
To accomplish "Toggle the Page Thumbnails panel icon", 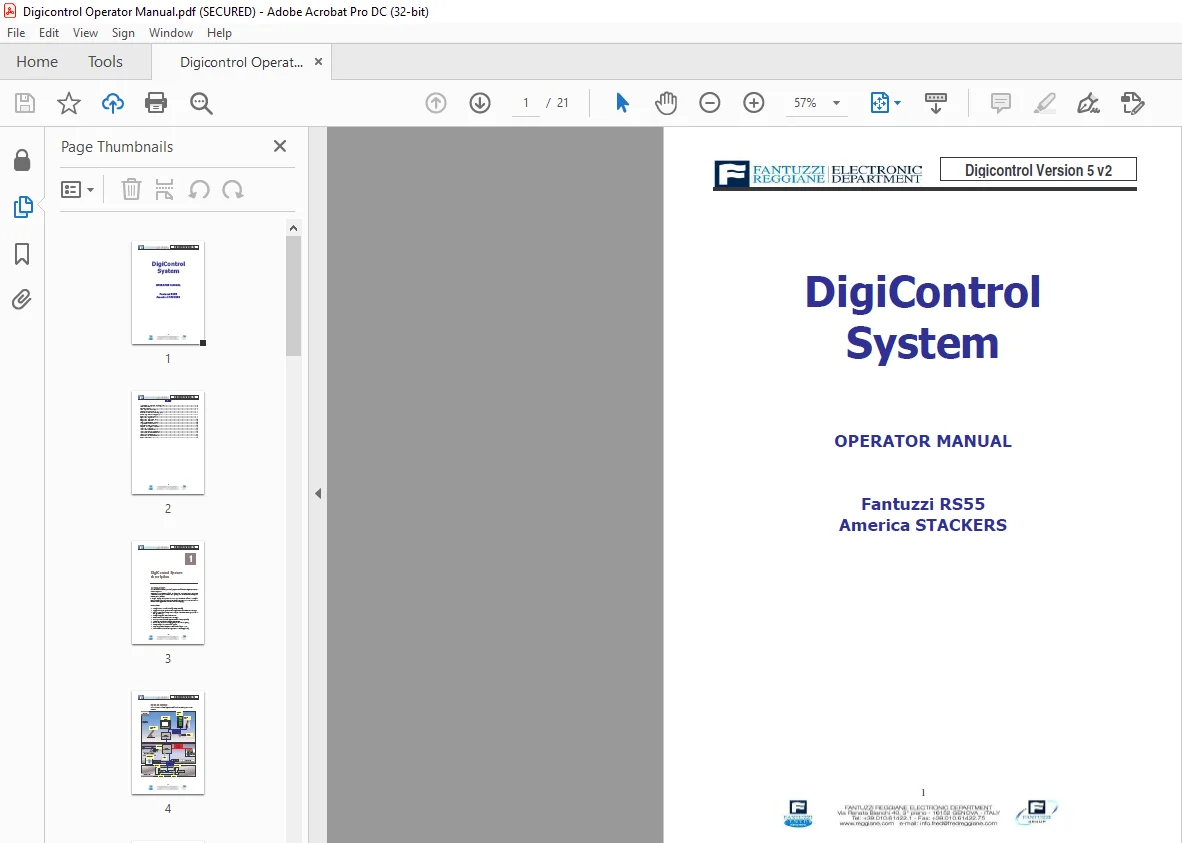I will (x=23, y=207).
